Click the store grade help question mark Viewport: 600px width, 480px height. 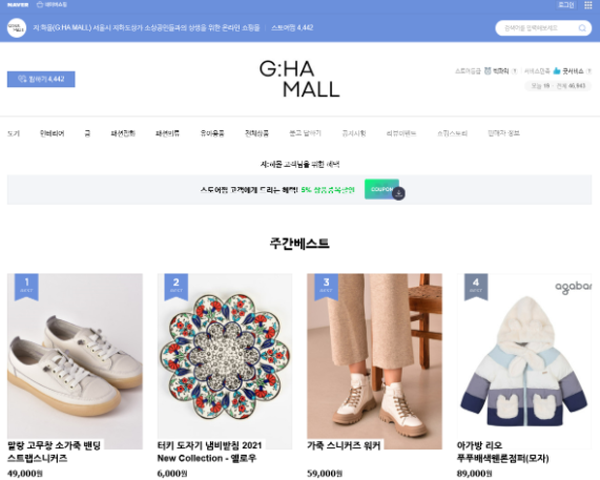(515, 71)
